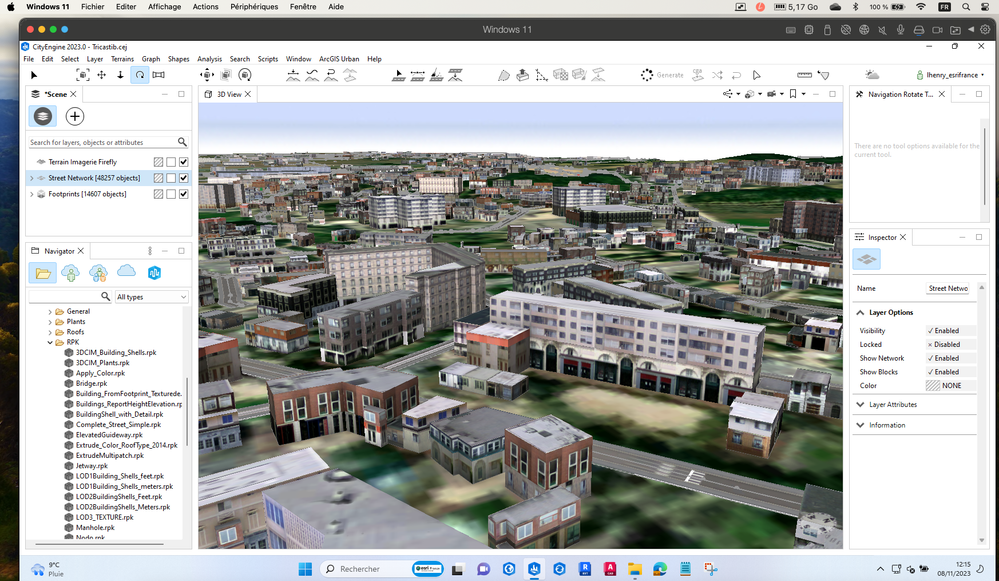Viewport: 999px width, 581px height.
Task: Click the bookmark icon in 3D View
Action: [792, 94]
